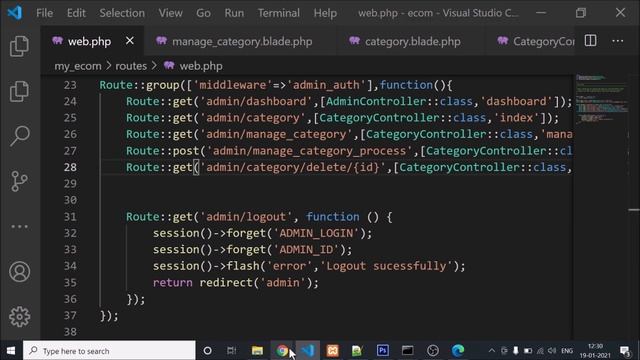Click the 'admin/category/delete/{id}' string
Viewport: 640px width, 360px height.
(293, 167)
